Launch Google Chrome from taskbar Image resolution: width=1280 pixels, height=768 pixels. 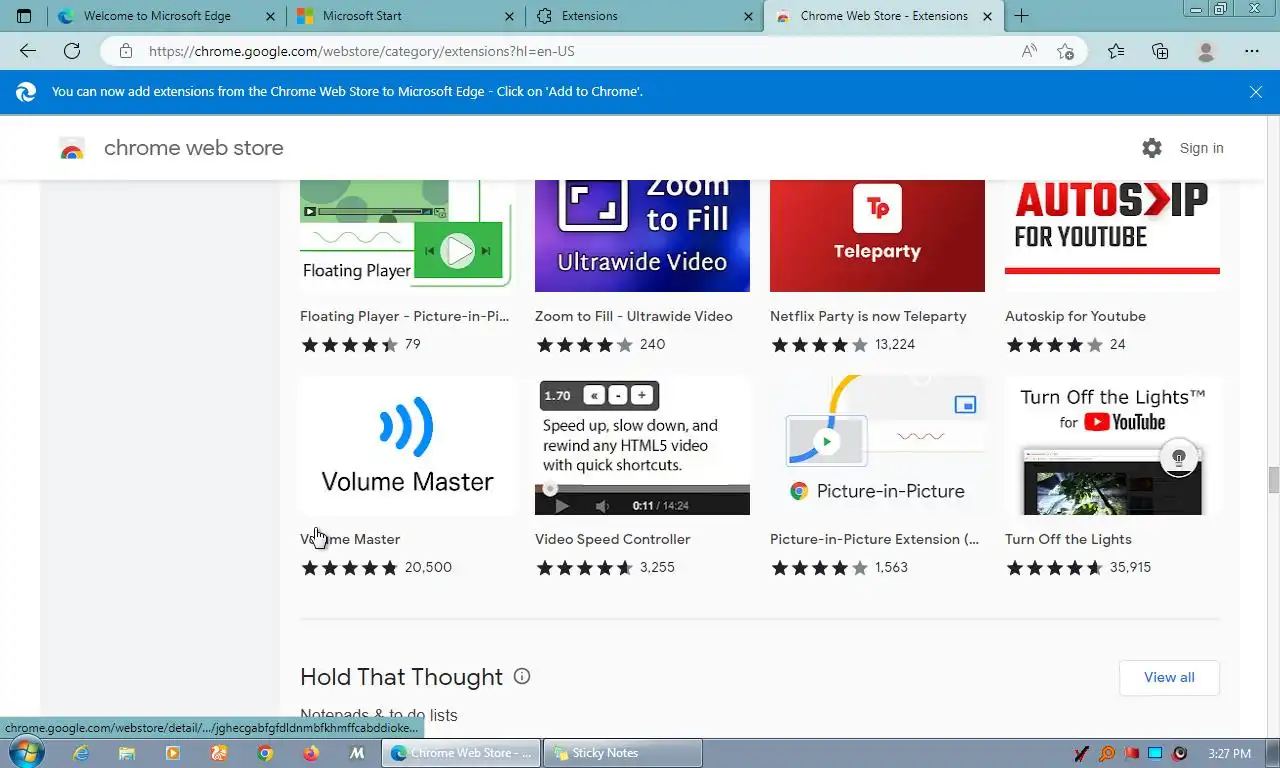coord(264,753)
